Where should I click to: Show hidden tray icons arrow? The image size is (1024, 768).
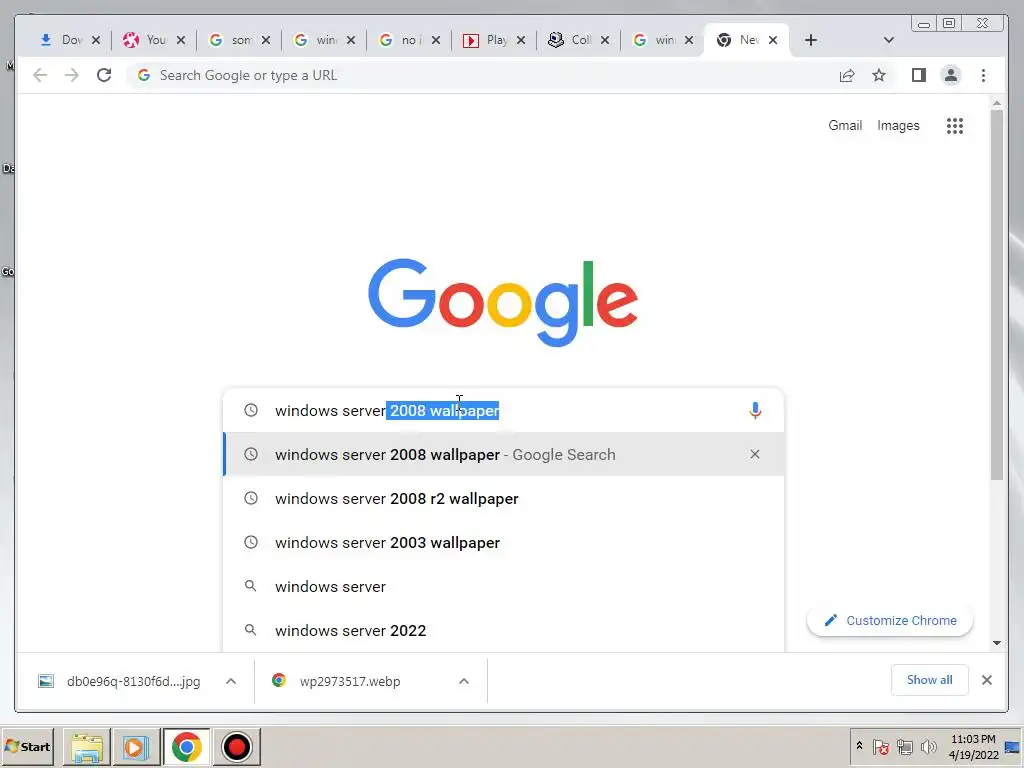coord(859,746)
